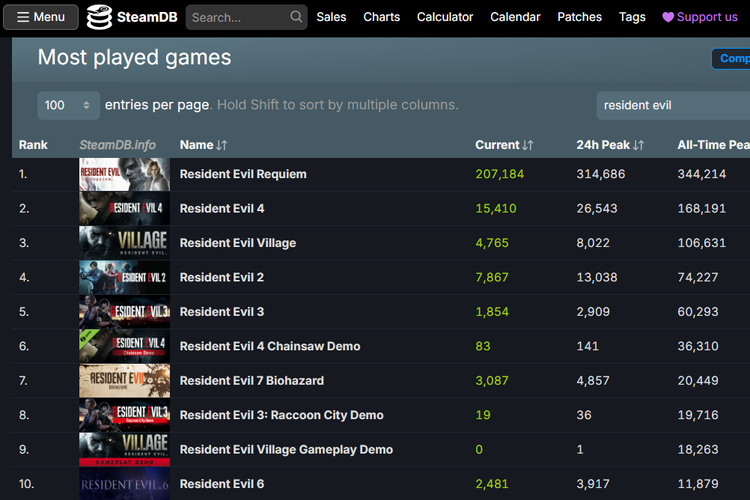Open the Resident Evil 2 name link
Viewport: 750px width, 500px height.
point(222,278)
